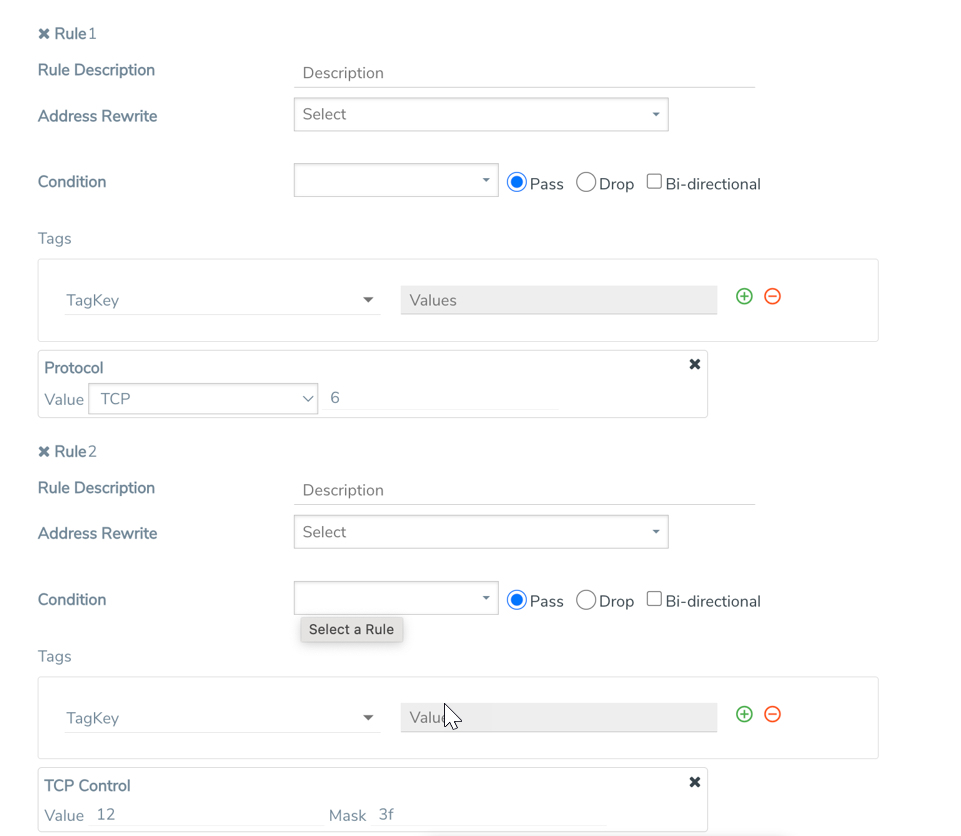Open Rule 2 Condition dropdown

[x=396, y=599]
